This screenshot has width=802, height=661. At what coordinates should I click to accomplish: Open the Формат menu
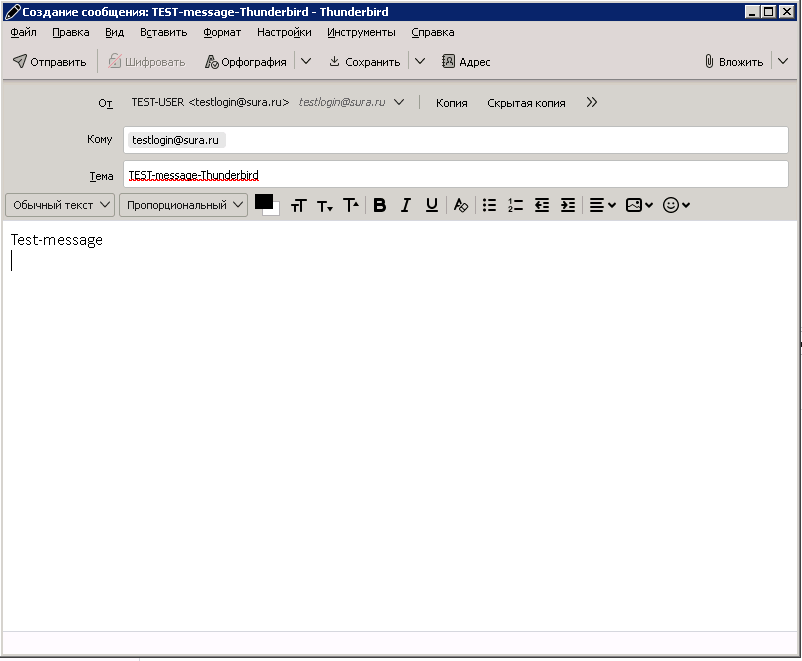[x=222, y=32]
